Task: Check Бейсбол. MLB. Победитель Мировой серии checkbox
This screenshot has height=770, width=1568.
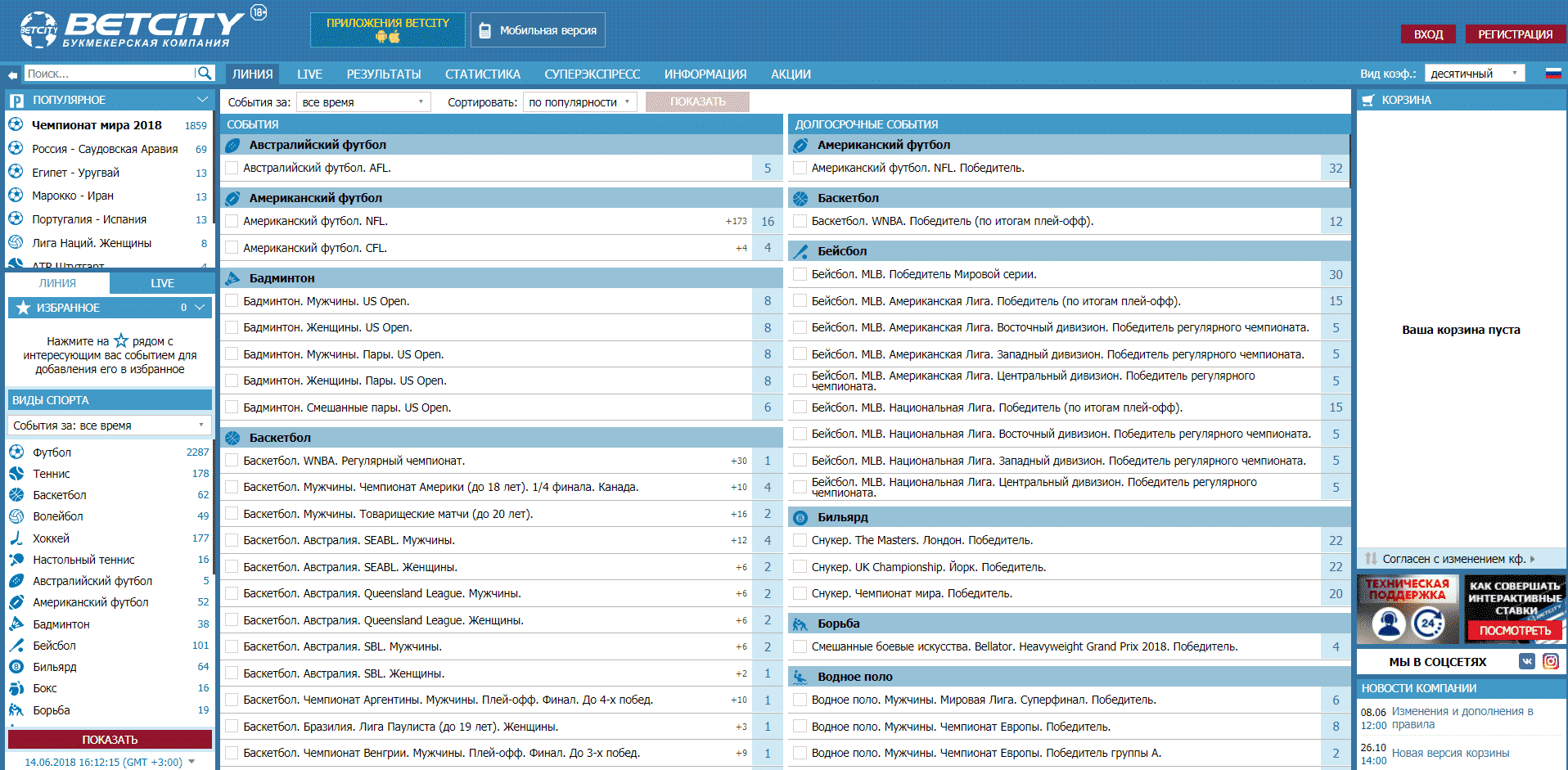Action: (800, 274)
